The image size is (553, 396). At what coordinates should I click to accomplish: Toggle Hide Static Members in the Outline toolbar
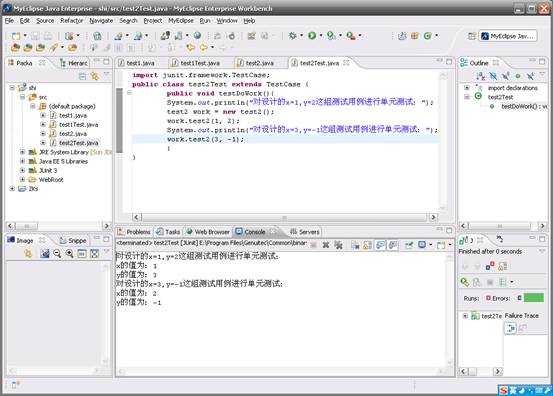point(505,76)
